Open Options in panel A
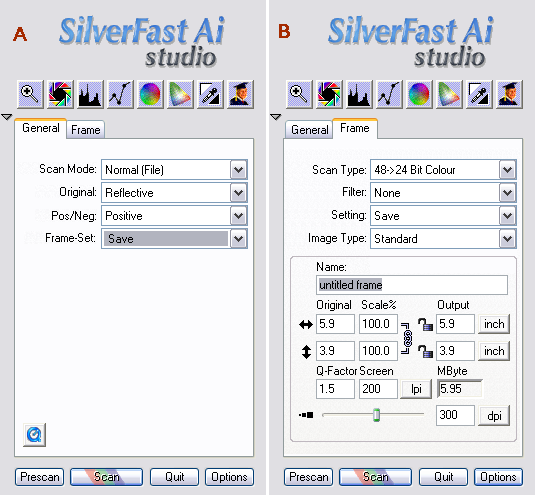 [229, 477]
